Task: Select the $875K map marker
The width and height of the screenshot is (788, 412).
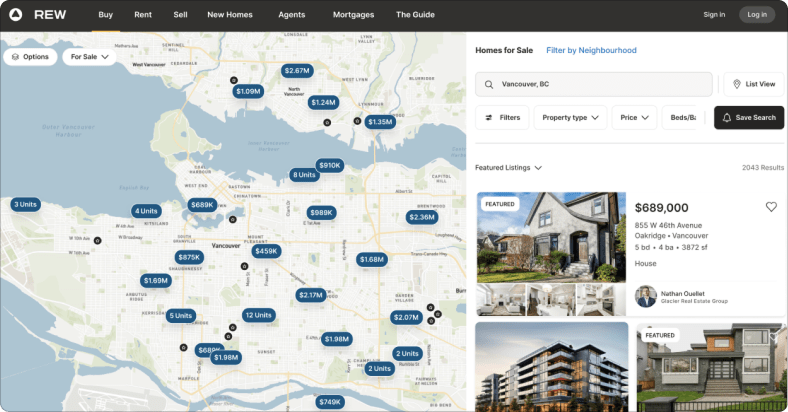Action: 189,257
